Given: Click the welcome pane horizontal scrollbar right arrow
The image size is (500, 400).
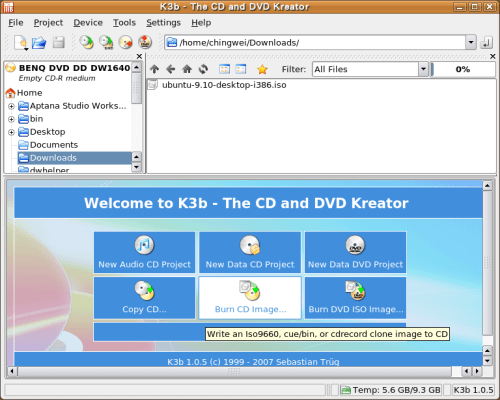Looking at the screenshot, I should (478, 371).
